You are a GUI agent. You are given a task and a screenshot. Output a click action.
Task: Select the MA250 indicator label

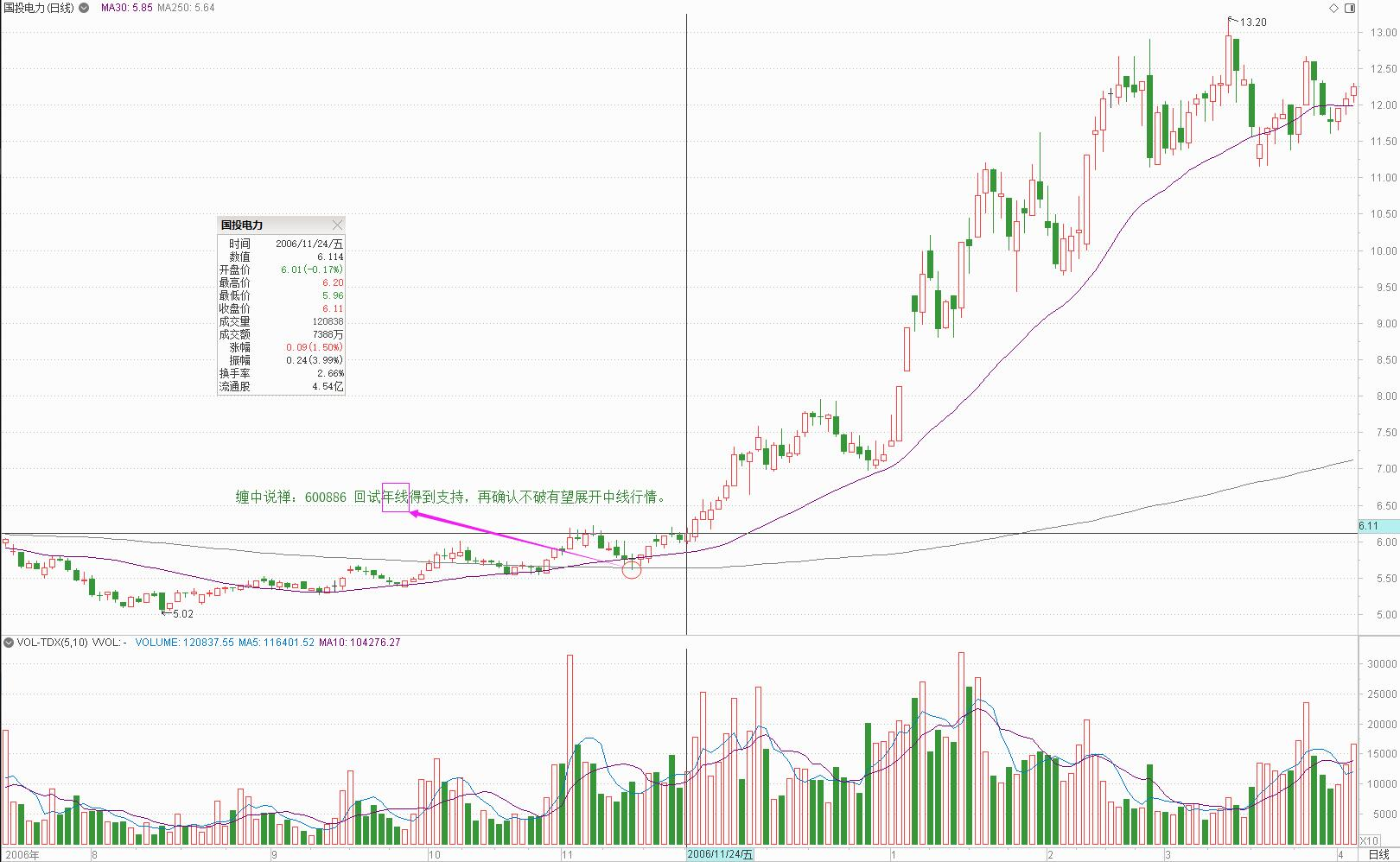pyautogui.click(x=186, y=8)
